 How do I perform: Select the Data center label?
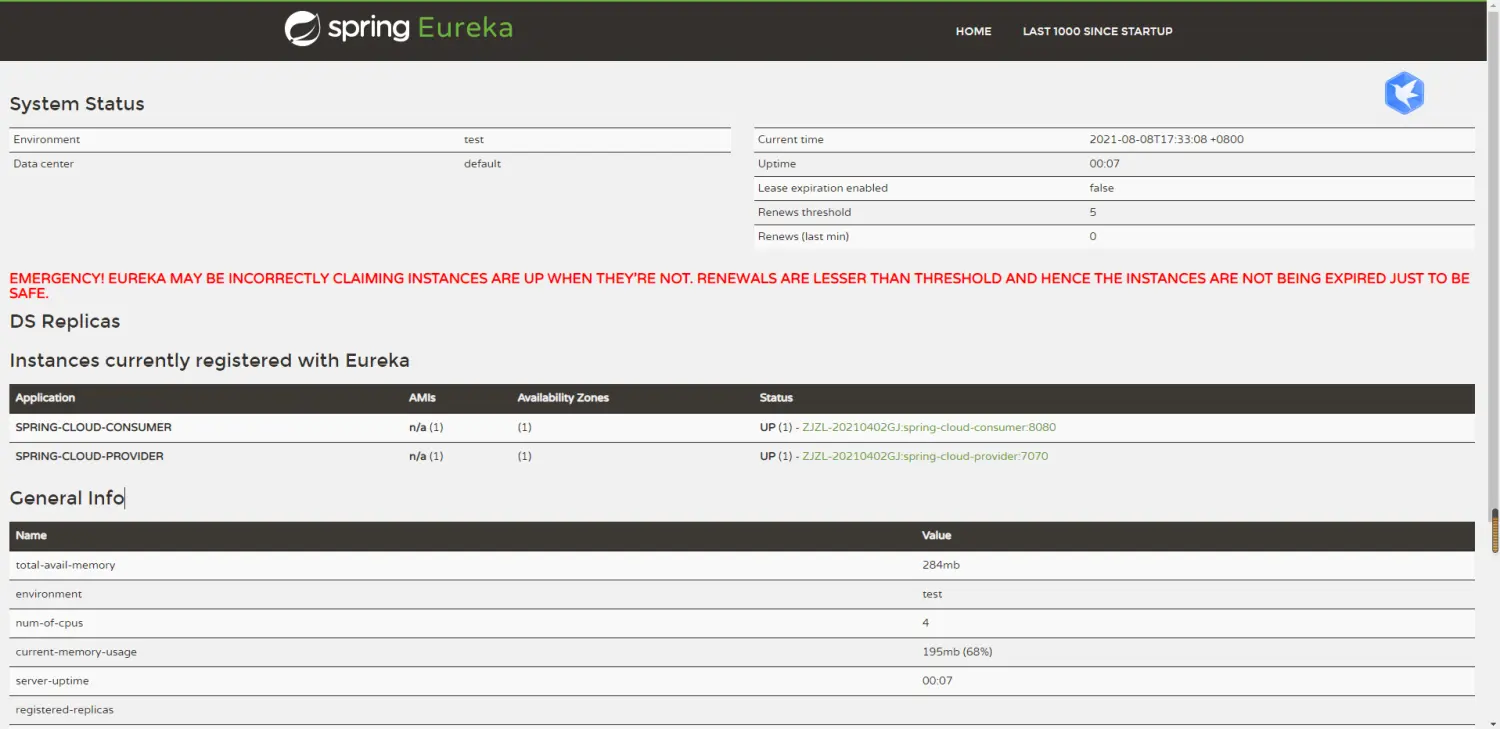point(43,164)
